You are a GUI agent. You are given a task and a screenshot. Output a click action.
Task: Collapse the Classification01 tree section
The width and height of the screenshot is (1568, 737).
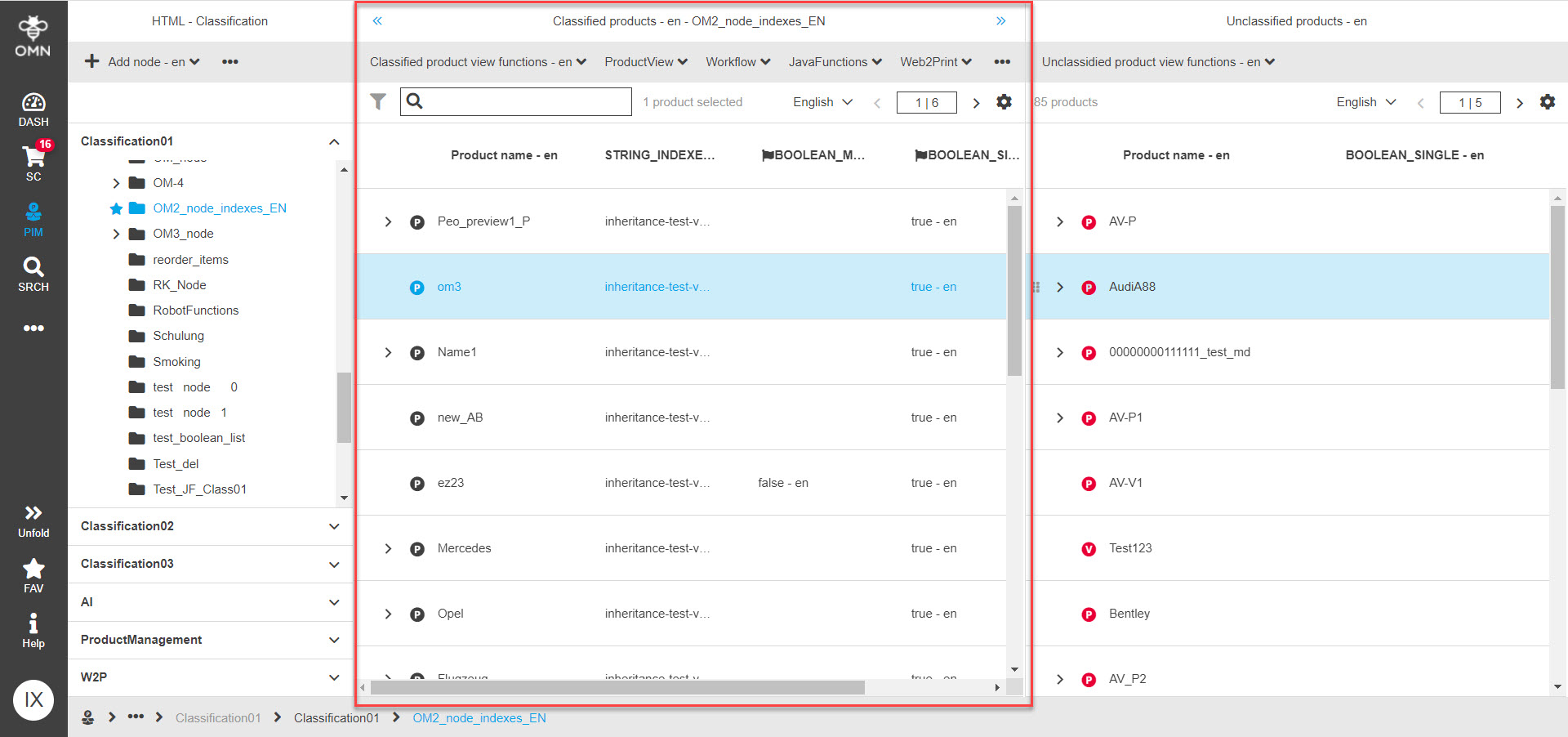334,141
